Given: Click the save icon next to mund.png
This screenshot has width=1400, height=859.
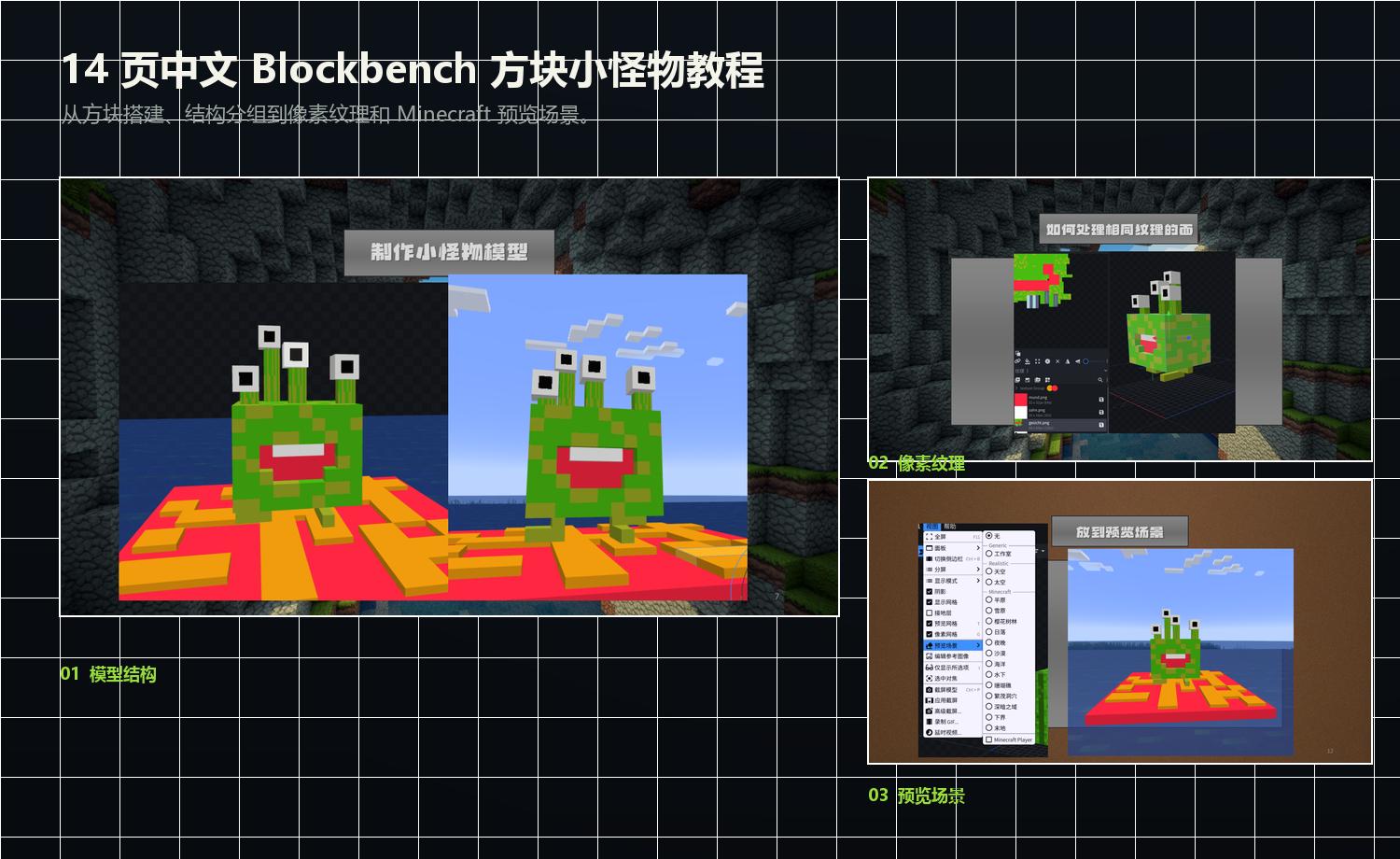Looking at the screenshot, I should pyautogui.click(x=1101, y=400).
